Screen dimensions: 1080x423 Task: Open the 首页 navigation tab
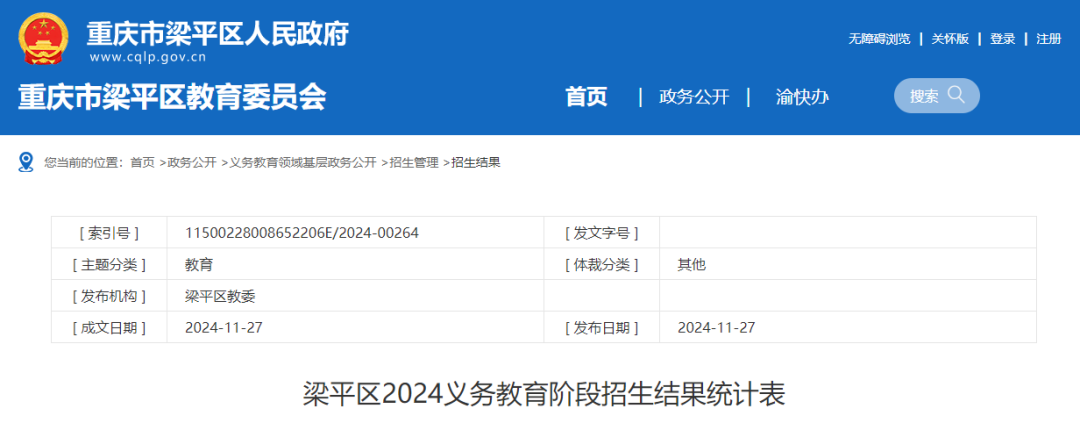(x=586, y=97)
